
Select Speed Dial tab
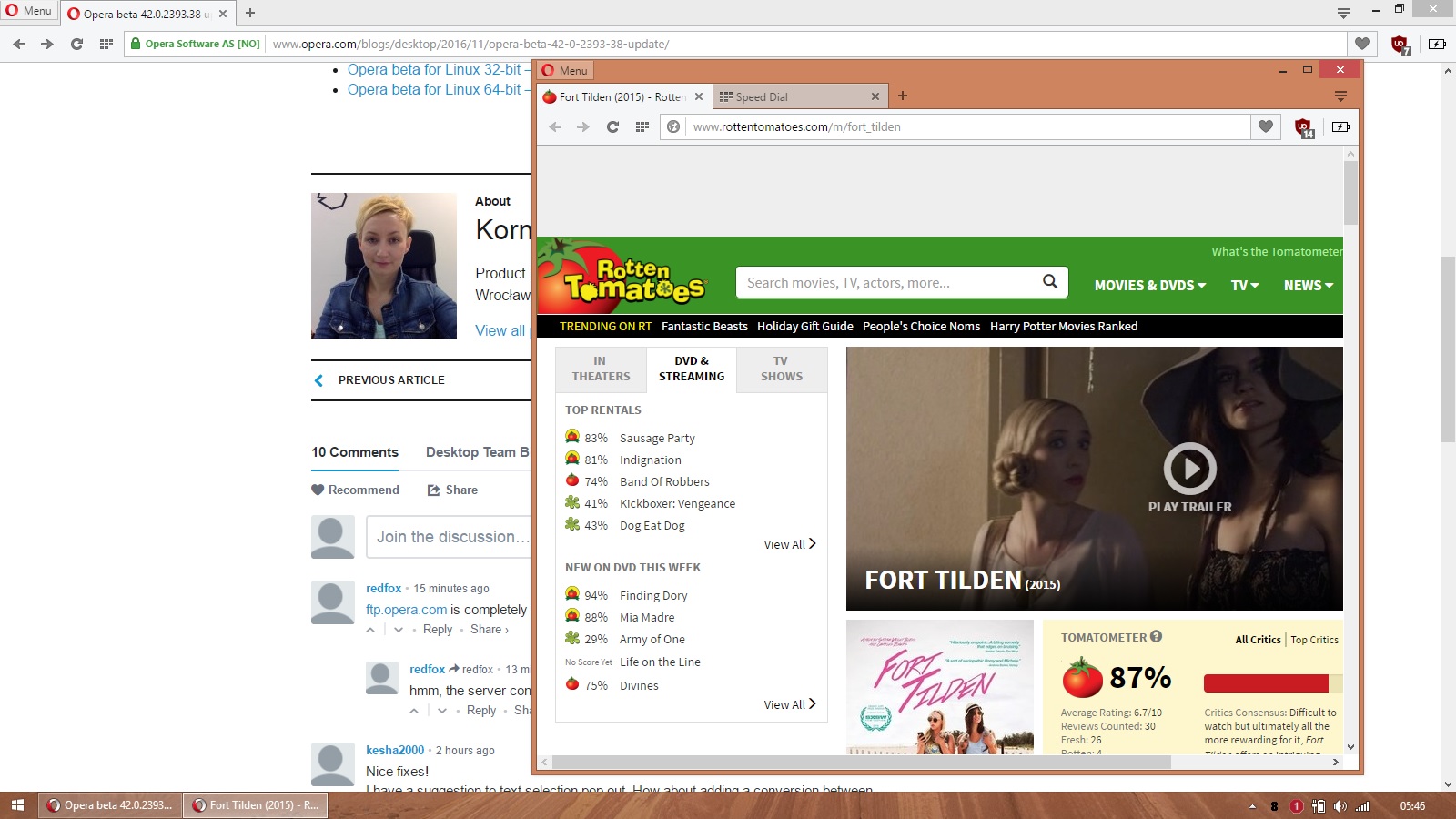coord(801,96)
